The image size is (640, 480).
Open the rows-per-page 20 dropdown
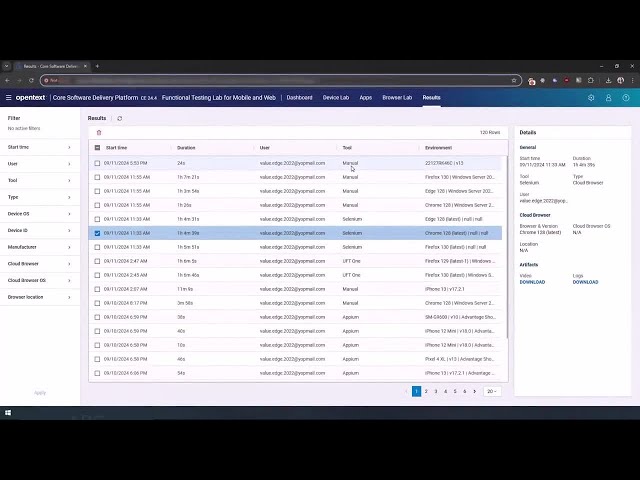492,391
